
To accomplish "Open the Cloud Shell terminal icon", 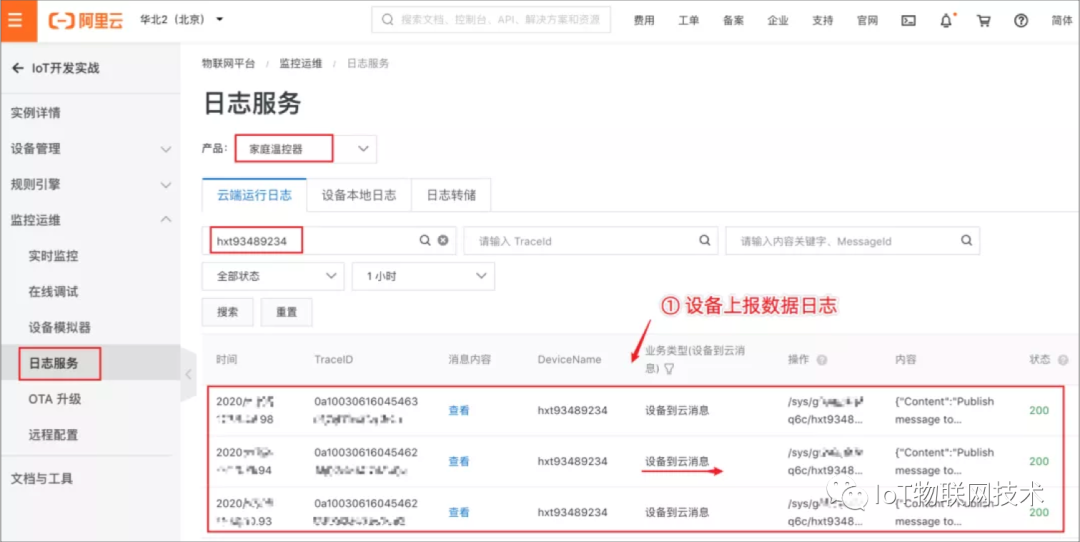I will coord(908,21).
